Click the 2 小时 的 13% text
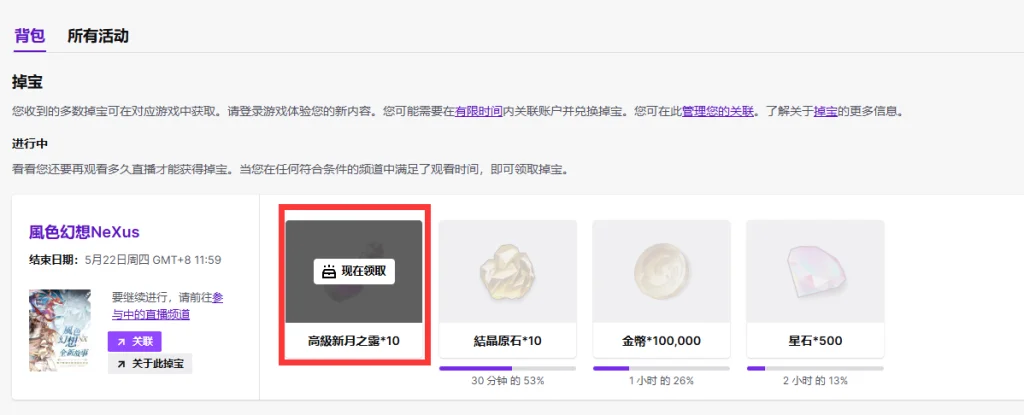The width and height of the screenshot is (1024, 415). [x=815, y=381]
